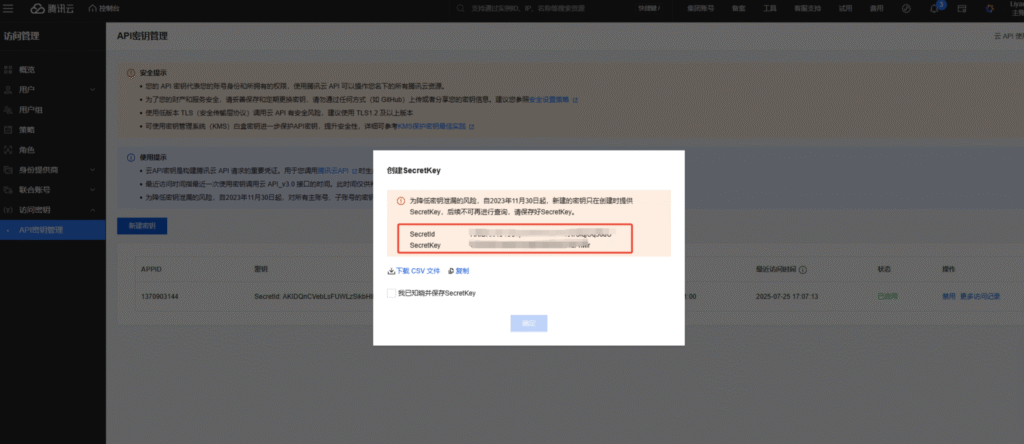Open 备案 in top navigation

pos(738,8)
